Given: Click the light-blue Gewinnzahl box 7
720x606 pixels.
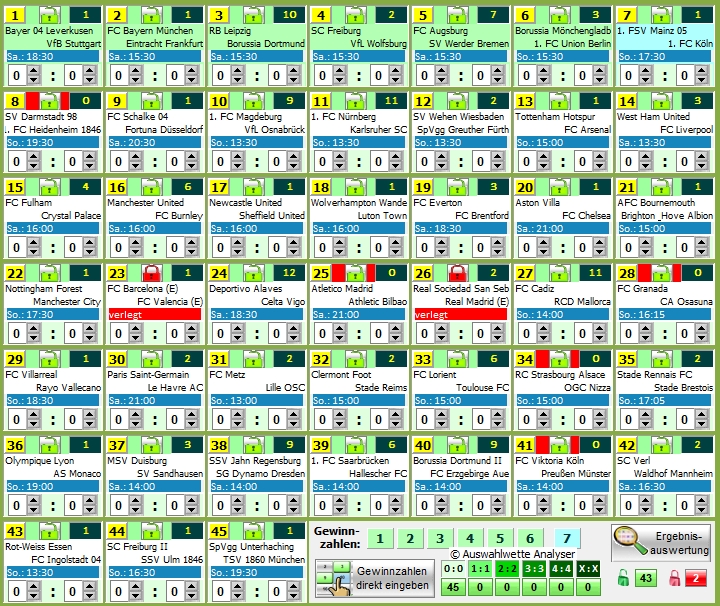Looking at the screenshot, I should (567, 538).
